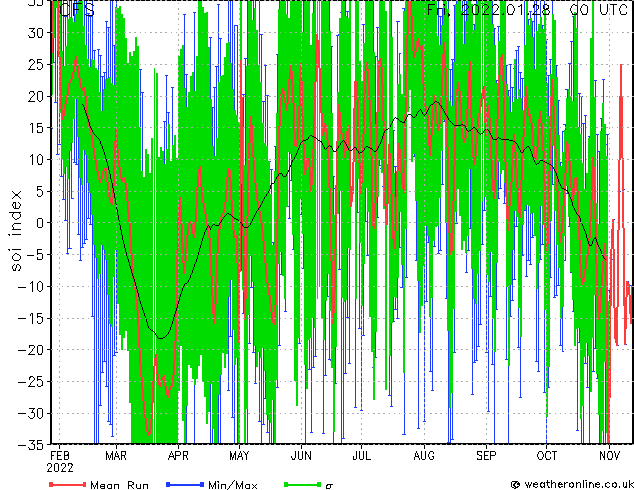Click the Fri, 2022.01.28 00 UTC date stamp
This screenshot has width=634, height=490.
pyautogui.click(x=527, y=10)
